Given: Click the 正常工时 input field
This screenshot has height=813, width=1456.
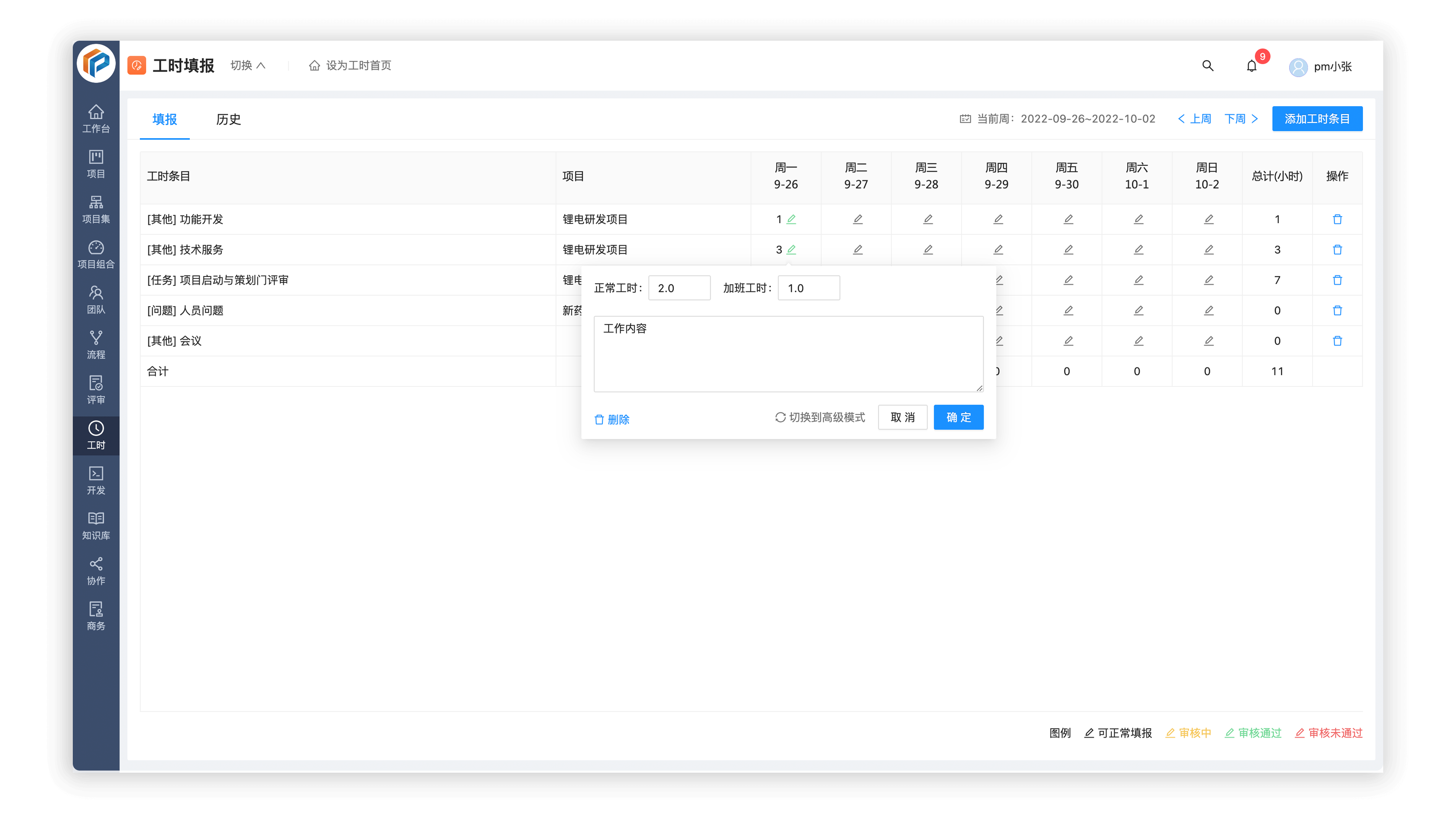Looking at the screenshot, I should pyautogui.click(x=679, y=288).
